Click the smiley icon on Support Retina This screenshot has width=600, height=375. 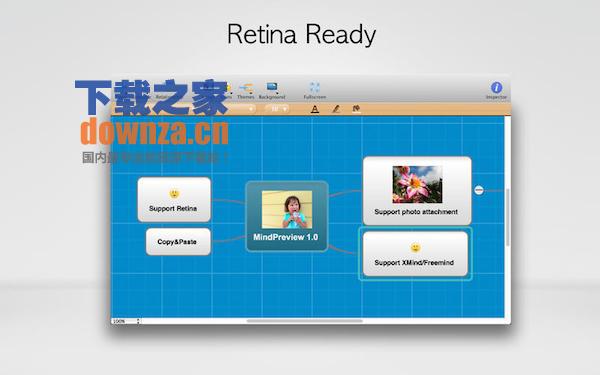coord(174,194)
